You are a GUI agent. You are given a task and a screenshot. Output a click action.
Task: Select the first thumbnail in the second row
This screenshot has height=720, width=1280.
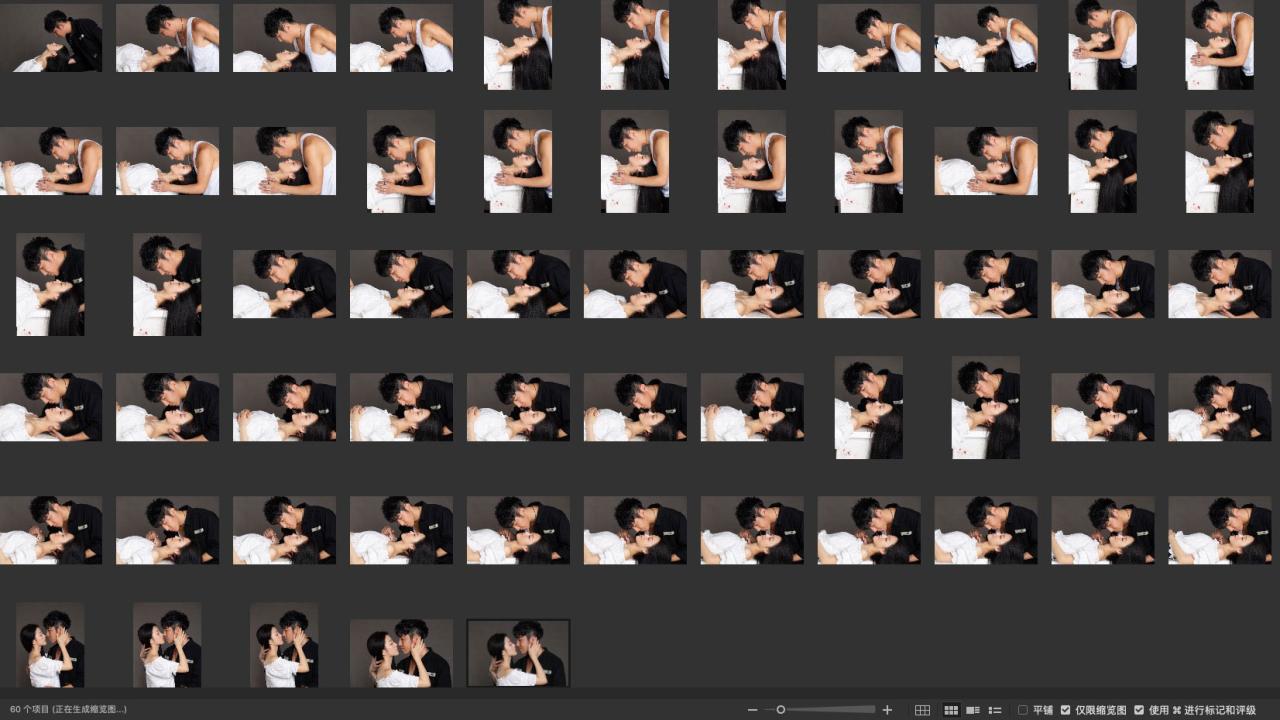(51, 161)
